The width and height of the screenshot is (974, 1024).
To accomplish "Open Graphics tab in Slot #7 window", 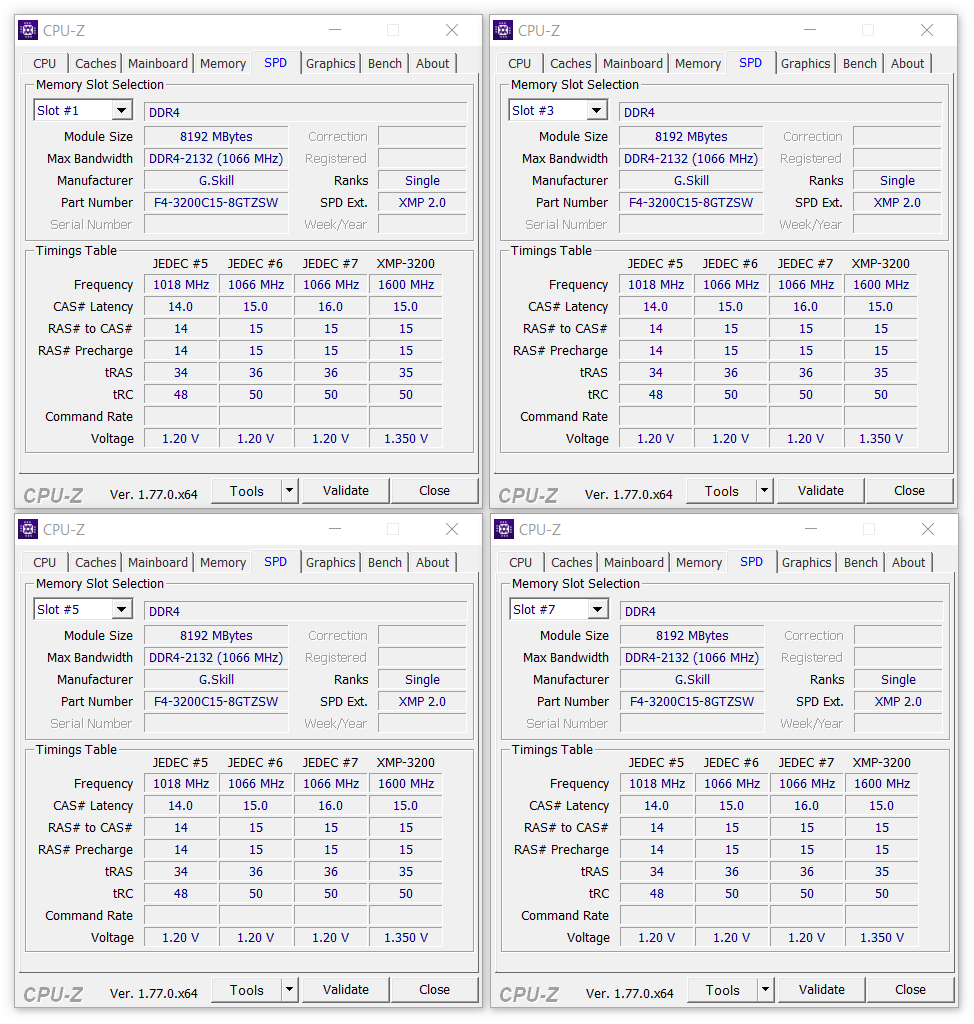I will tap(807, 562).
